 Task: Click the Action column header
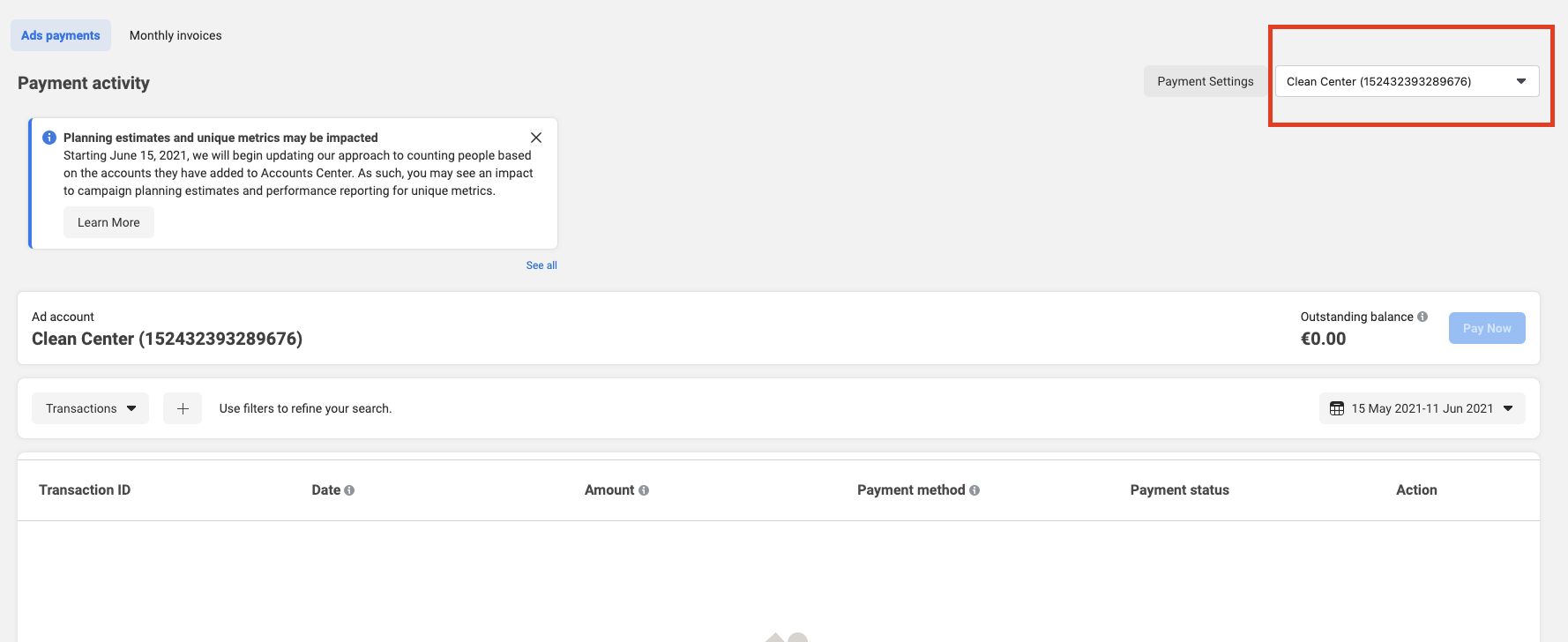pos(1416,490)
